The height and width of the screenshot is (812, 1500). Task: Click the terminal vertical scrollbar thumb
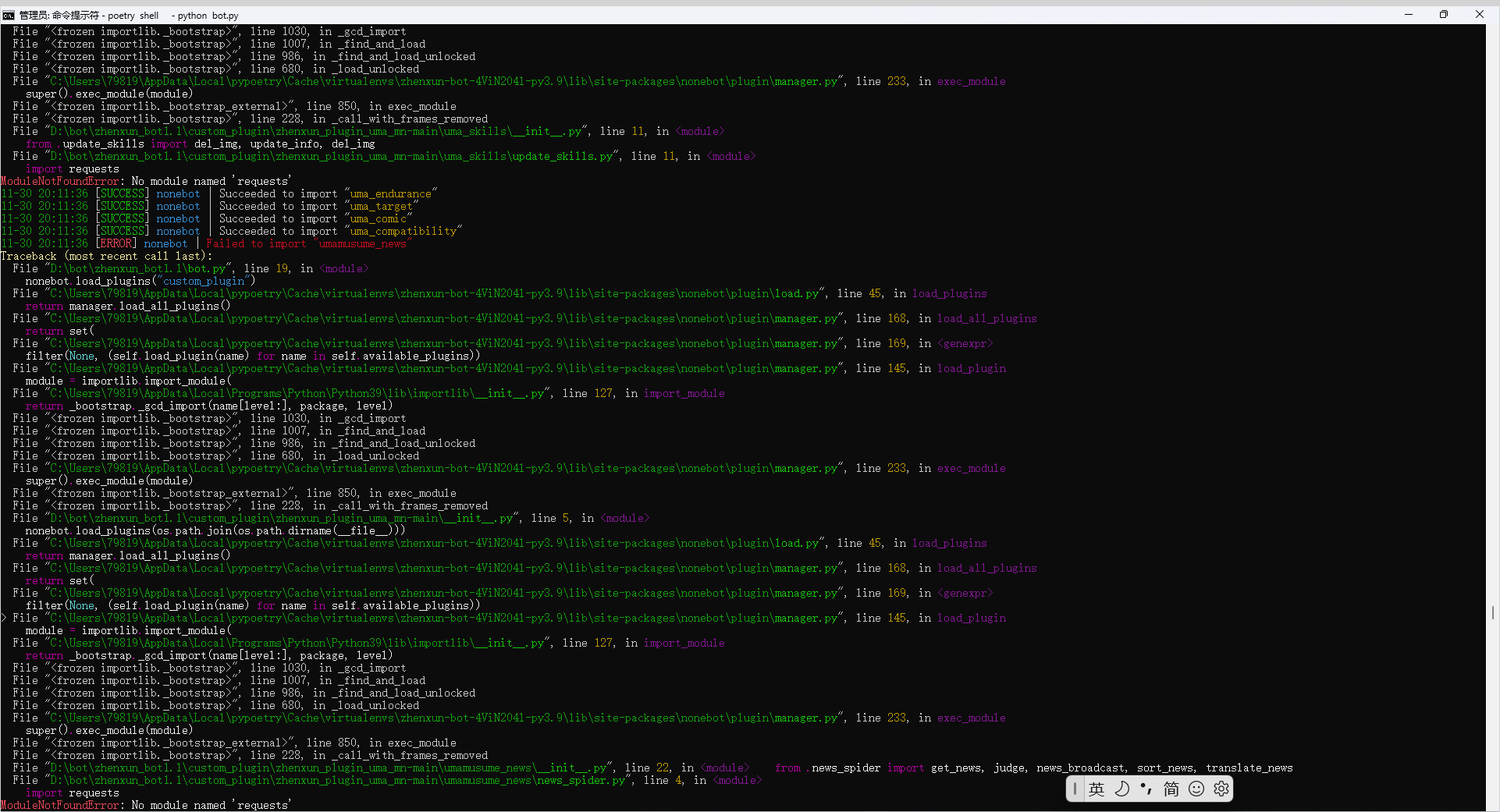point(1492,613)
